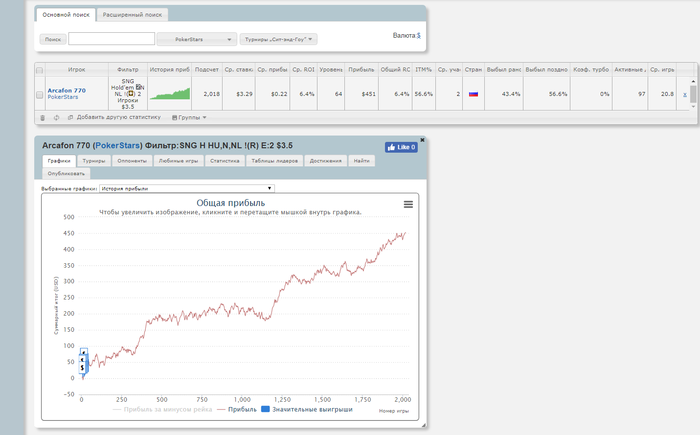This screenshot has height=435, width=700.
Task: Check the Arcafon 770 row checkbox
Action: pyautogui.click(x=39, y=95)
